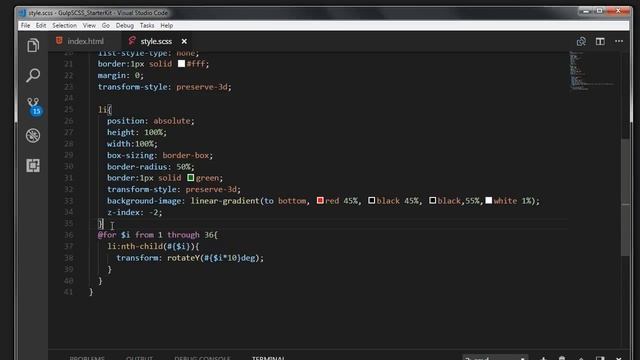Click the code minimap preview
This screenshot has height=360, width=640.
pyautogui.click(x=591, y=70)
